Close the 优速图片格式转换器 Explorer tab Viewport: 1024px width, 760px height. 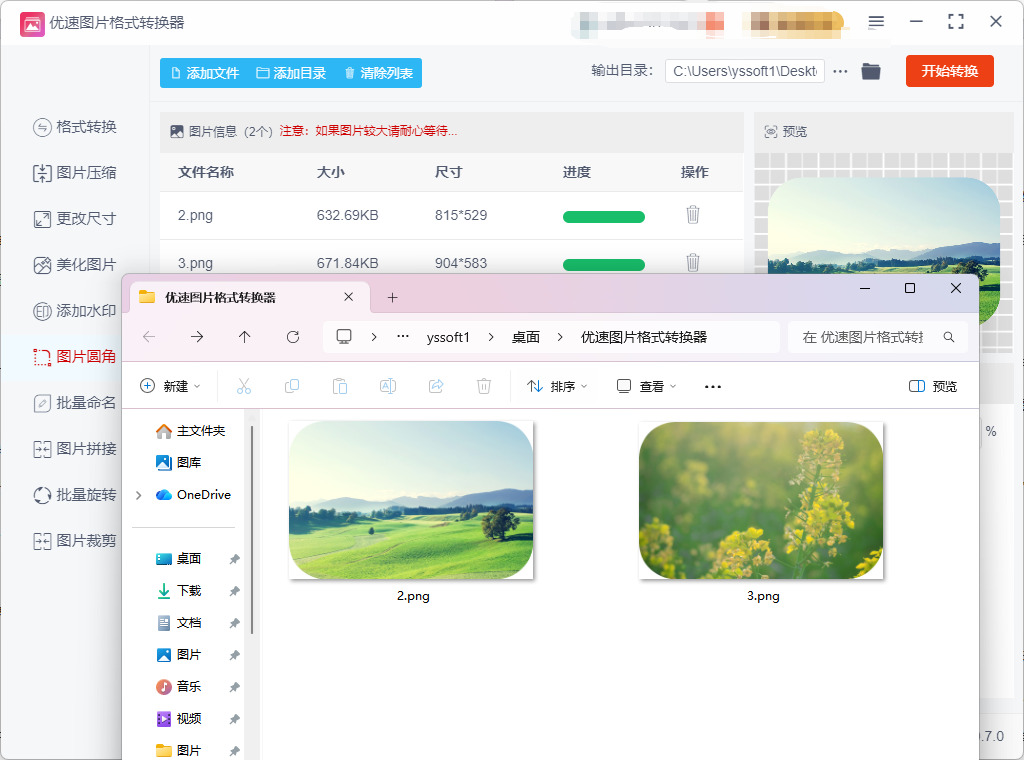tap(349, 297)
